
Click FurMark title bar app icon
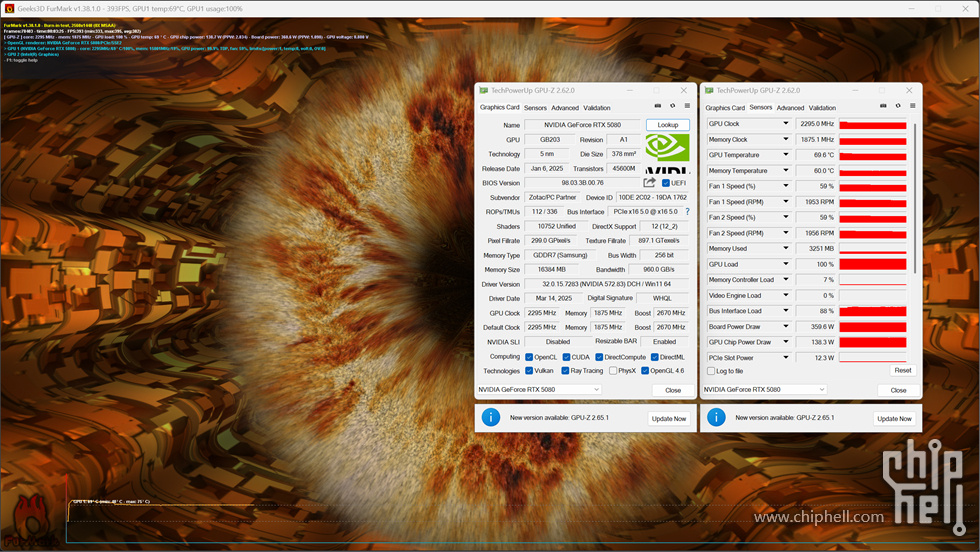9,9
